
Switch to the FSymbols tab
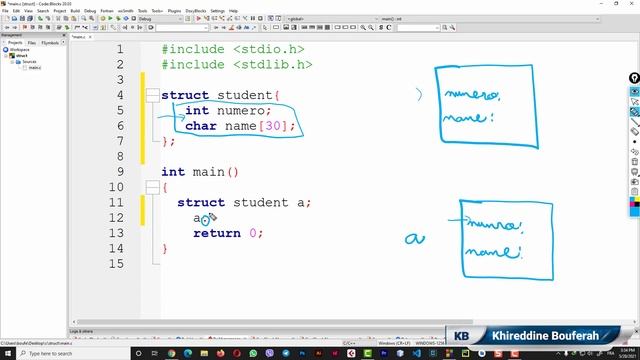pyautogui.click(x=50, y=42)
